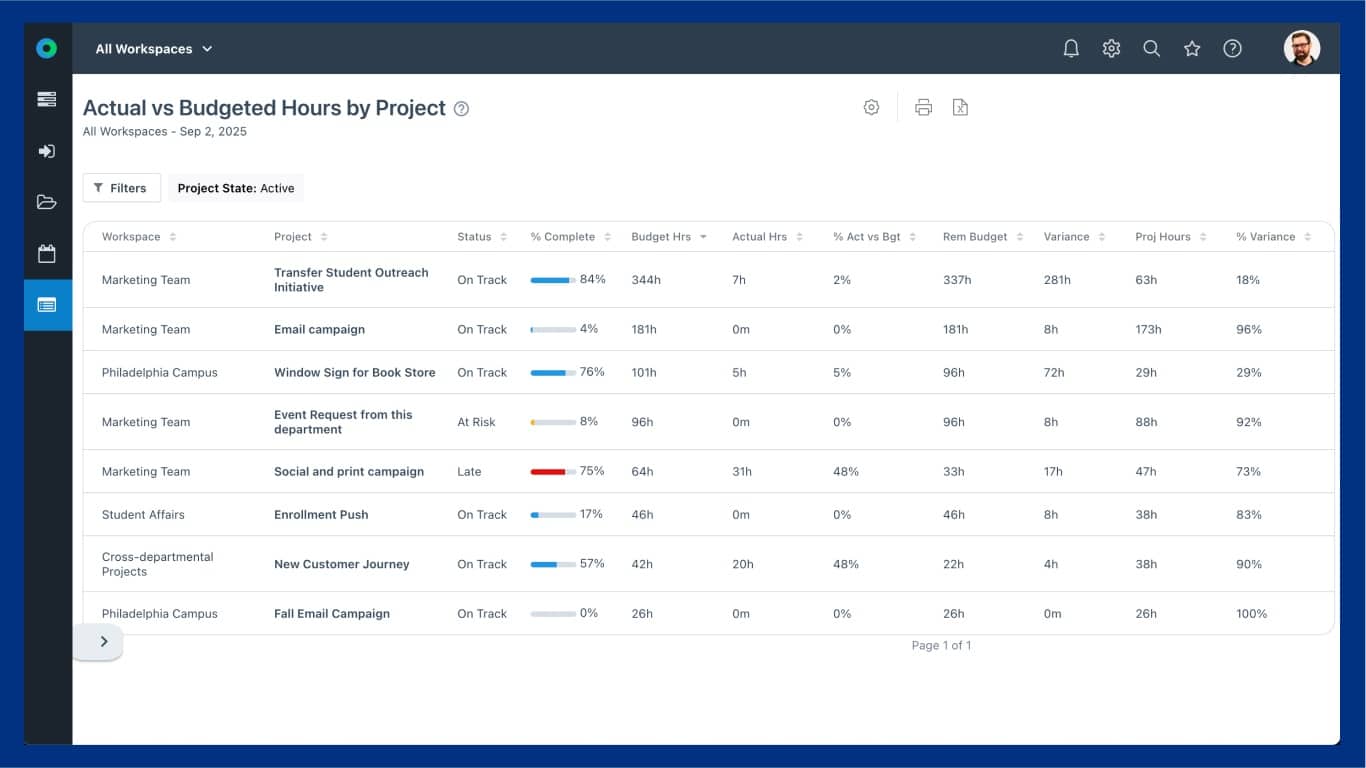This screenshot has width=1366, height=768.
Task: Sort by Proj Hours column
Action: click(1171, 237)
